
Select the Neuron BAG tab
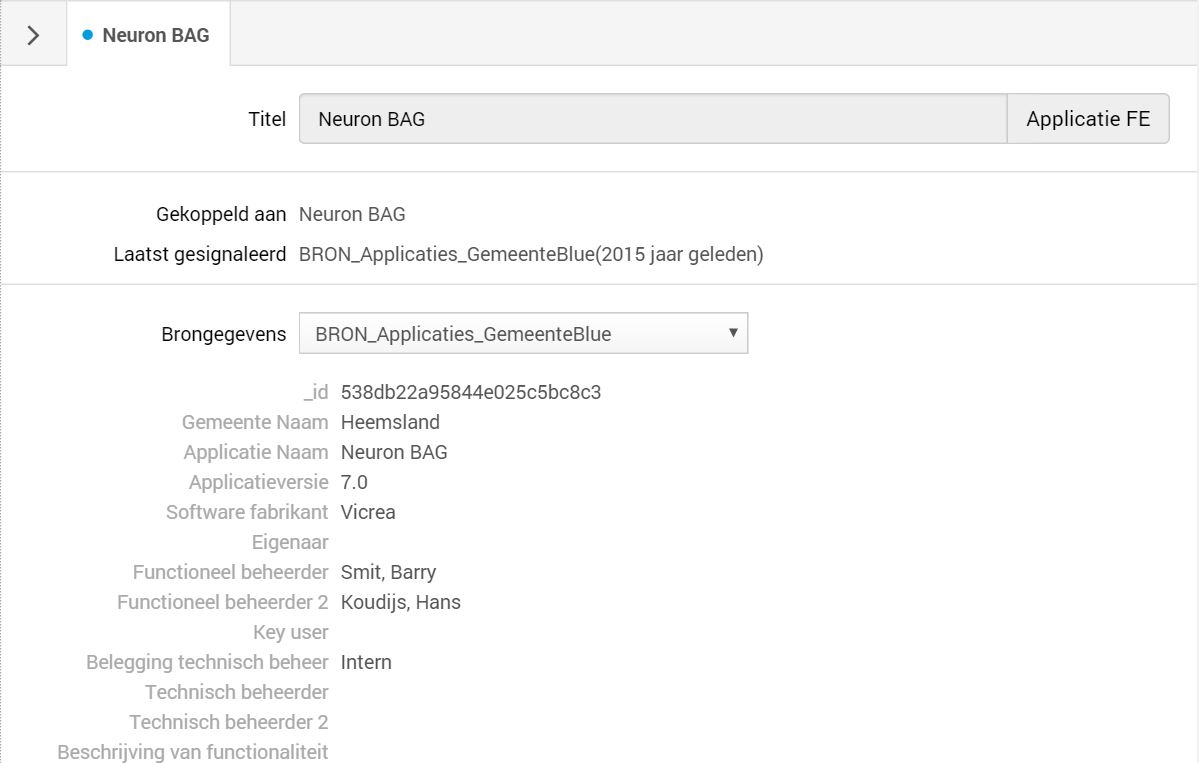(x=148, y=35)
